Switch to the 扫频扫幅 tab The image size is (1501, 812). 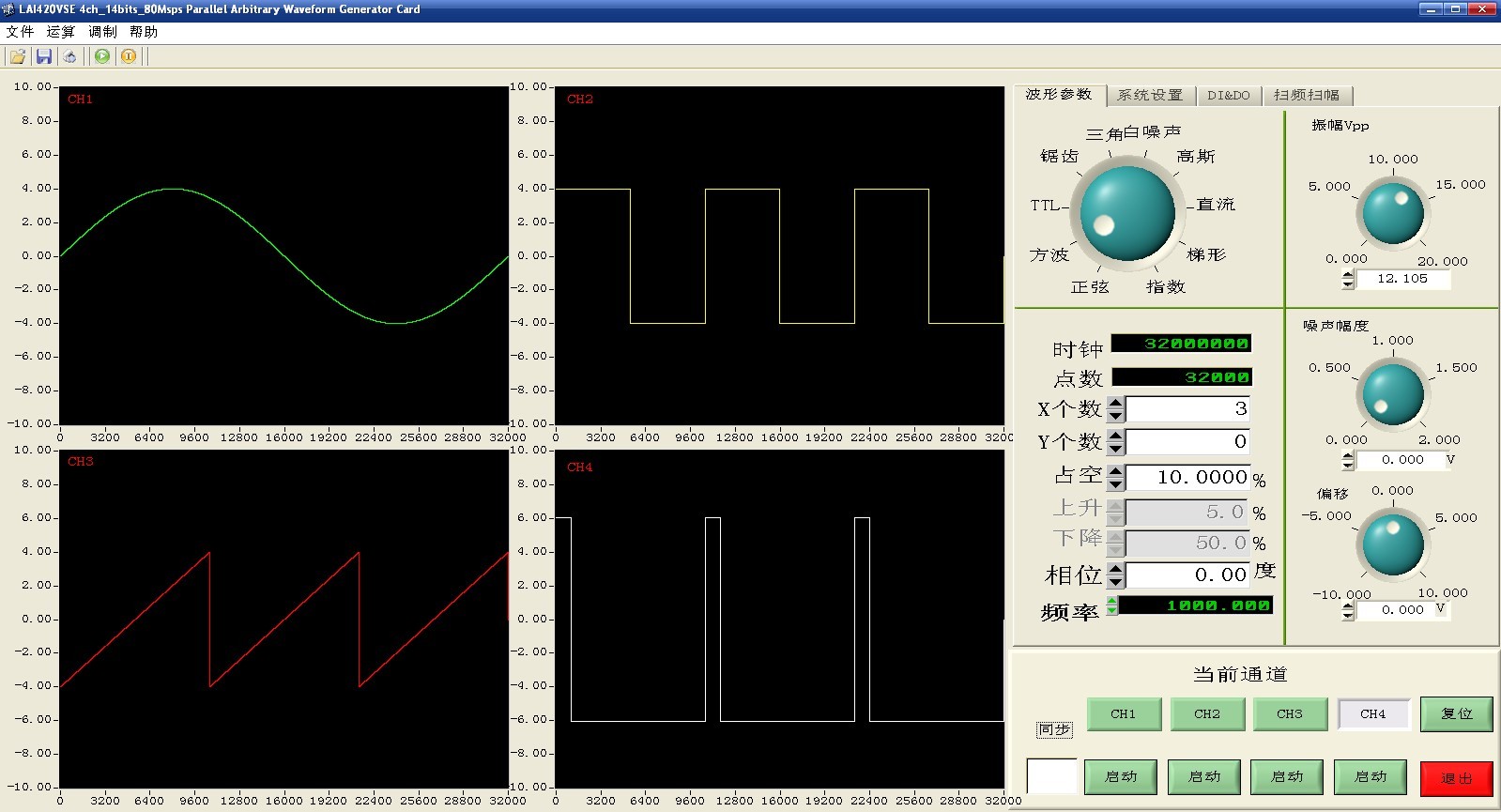point(1307,96)
